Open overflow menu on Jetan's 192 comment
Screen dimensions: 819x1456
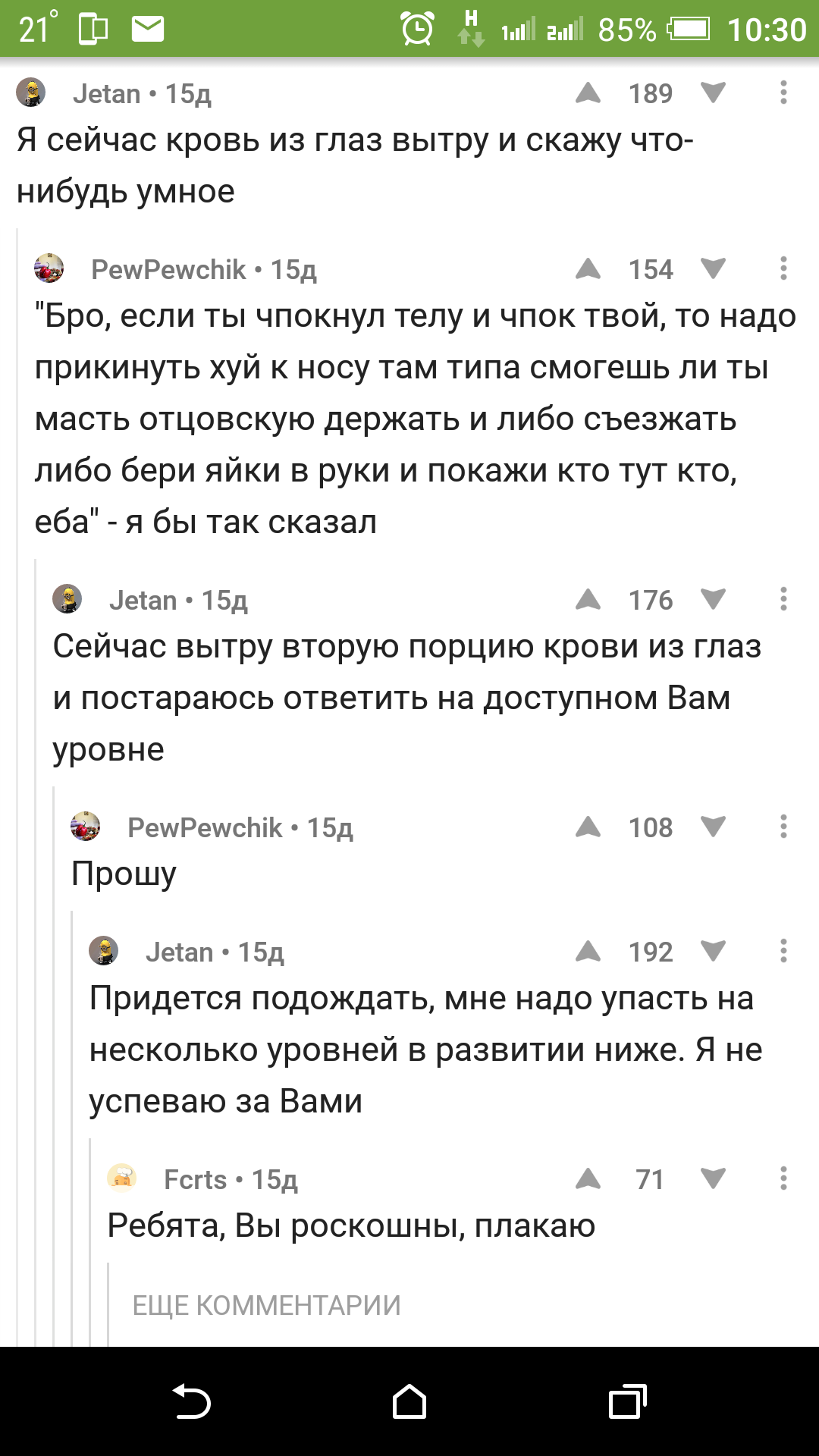coord(783,952)
